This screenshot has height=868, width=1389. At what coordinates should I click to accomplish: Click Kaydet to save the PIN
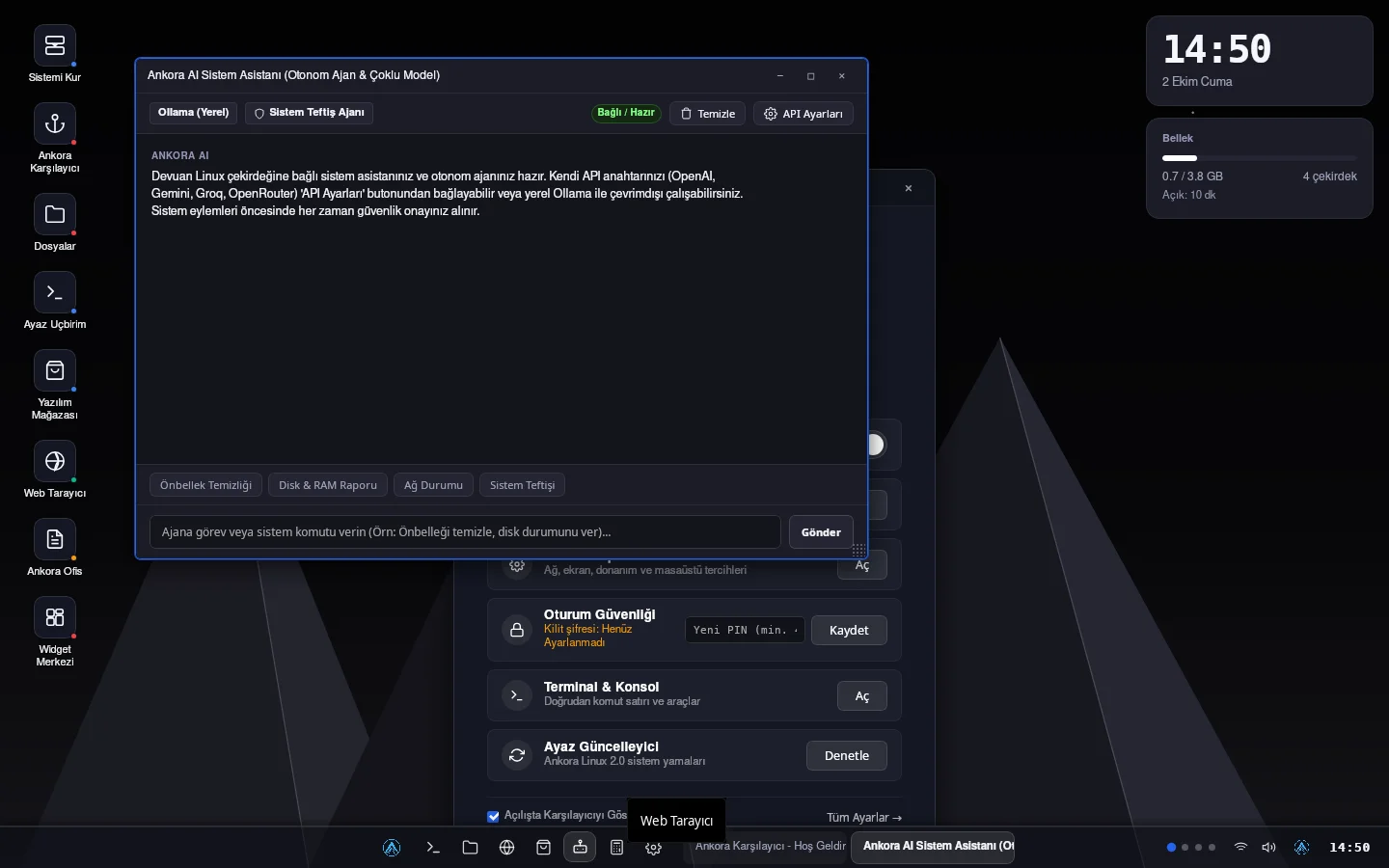849,631
